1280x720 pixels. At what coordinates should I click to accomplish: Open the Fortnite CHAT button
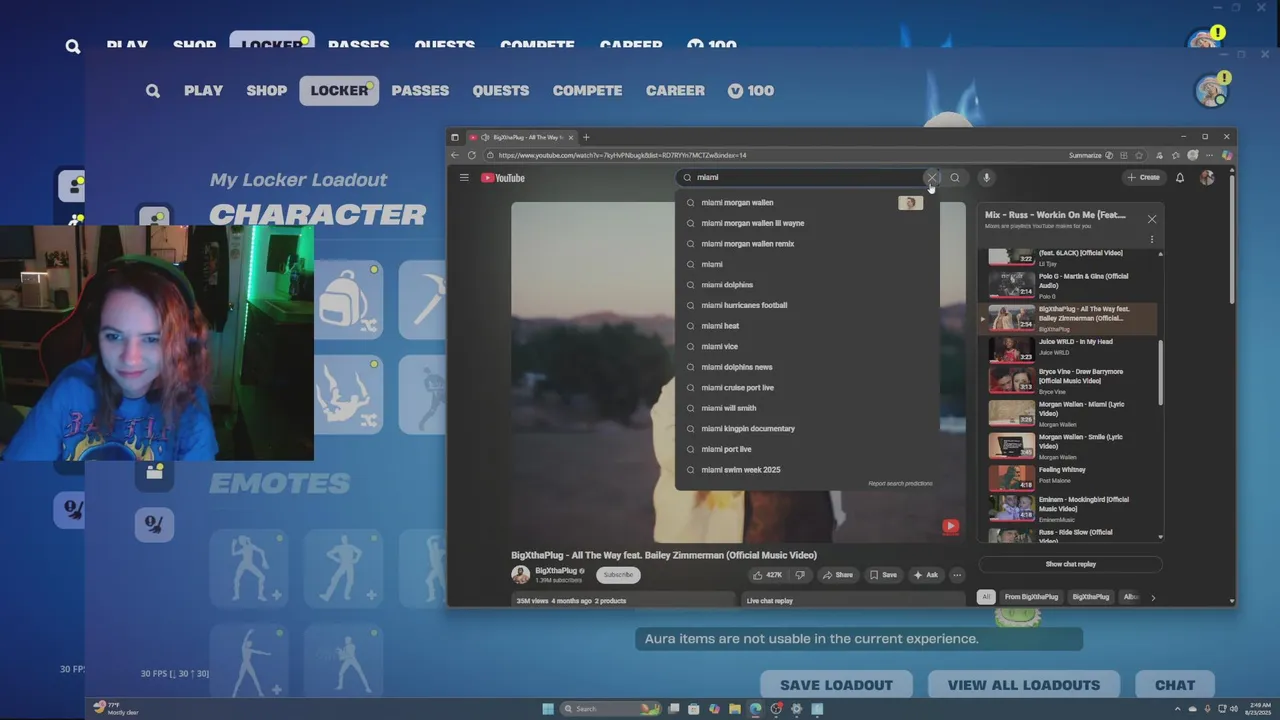pos(1175,685)
